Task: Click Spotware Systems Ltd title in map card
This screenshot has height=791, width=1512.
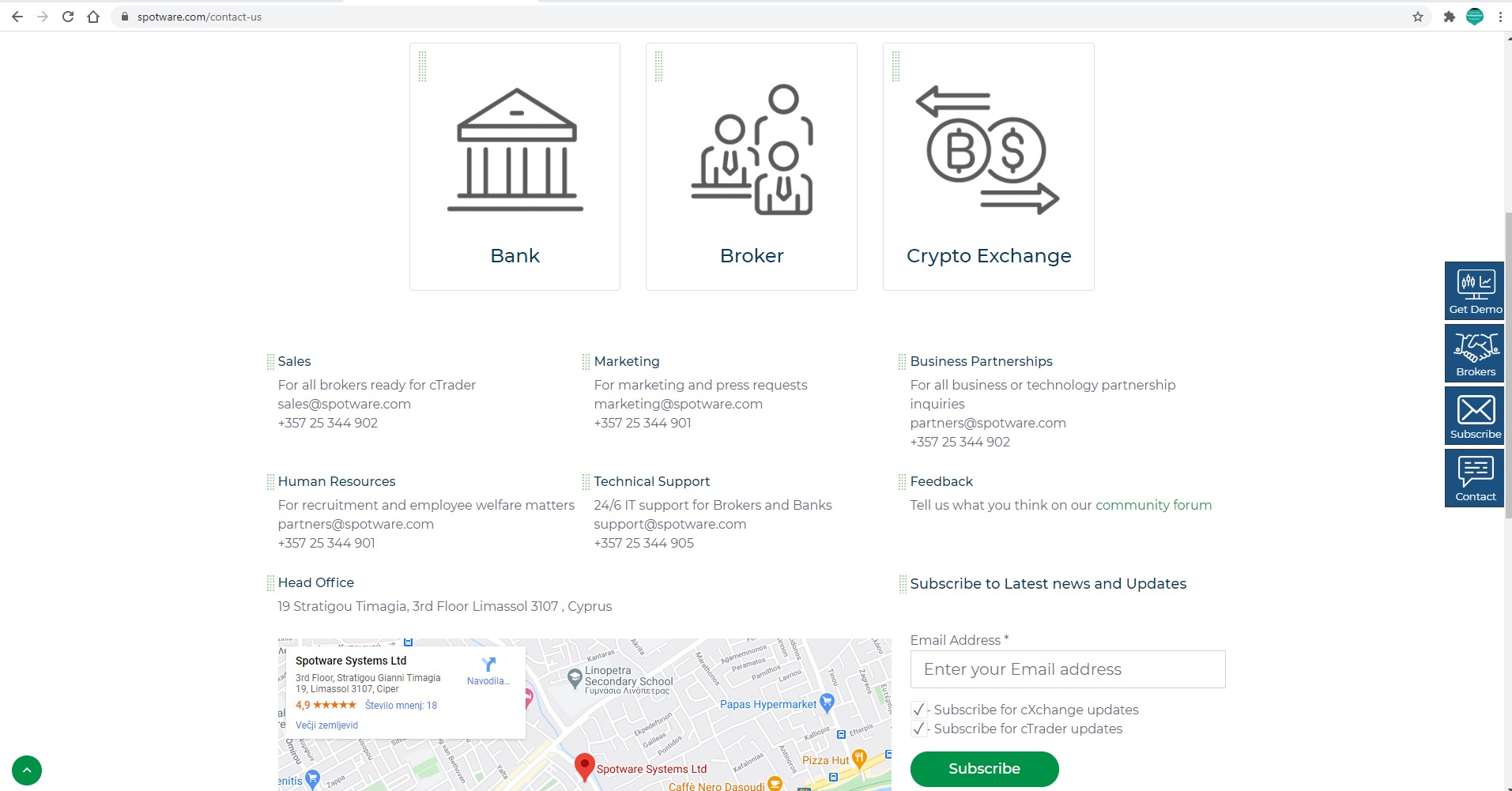Action: (x=351, y=661)
